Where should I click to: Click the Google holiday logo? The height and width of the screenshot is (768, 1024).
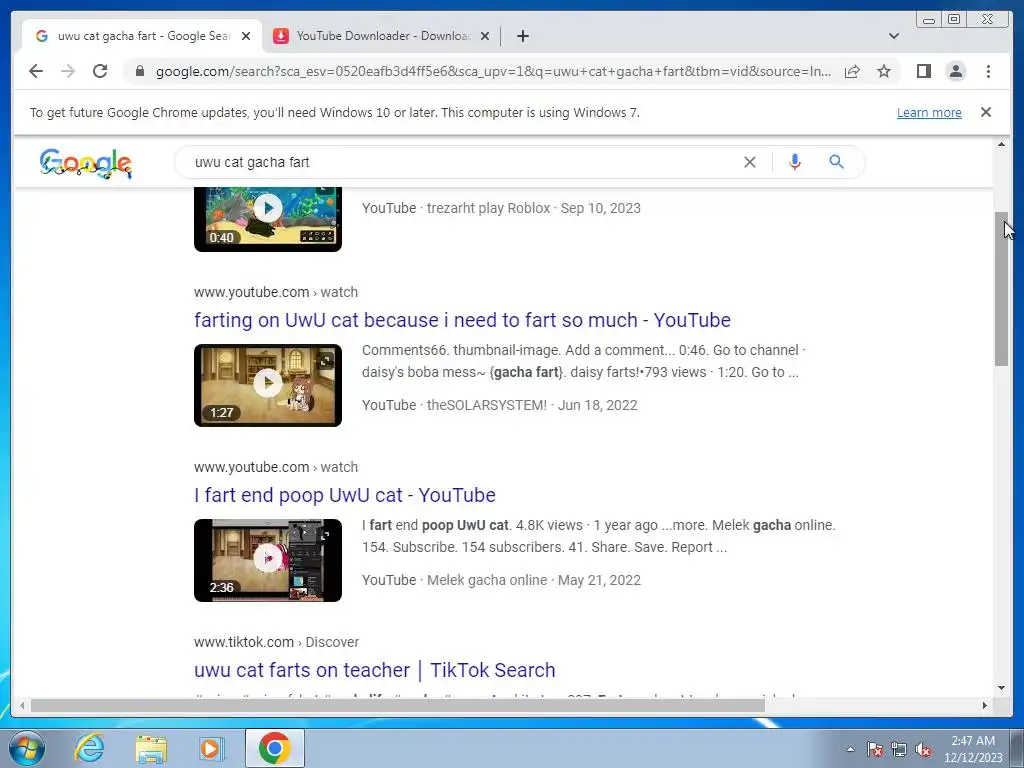86,163
